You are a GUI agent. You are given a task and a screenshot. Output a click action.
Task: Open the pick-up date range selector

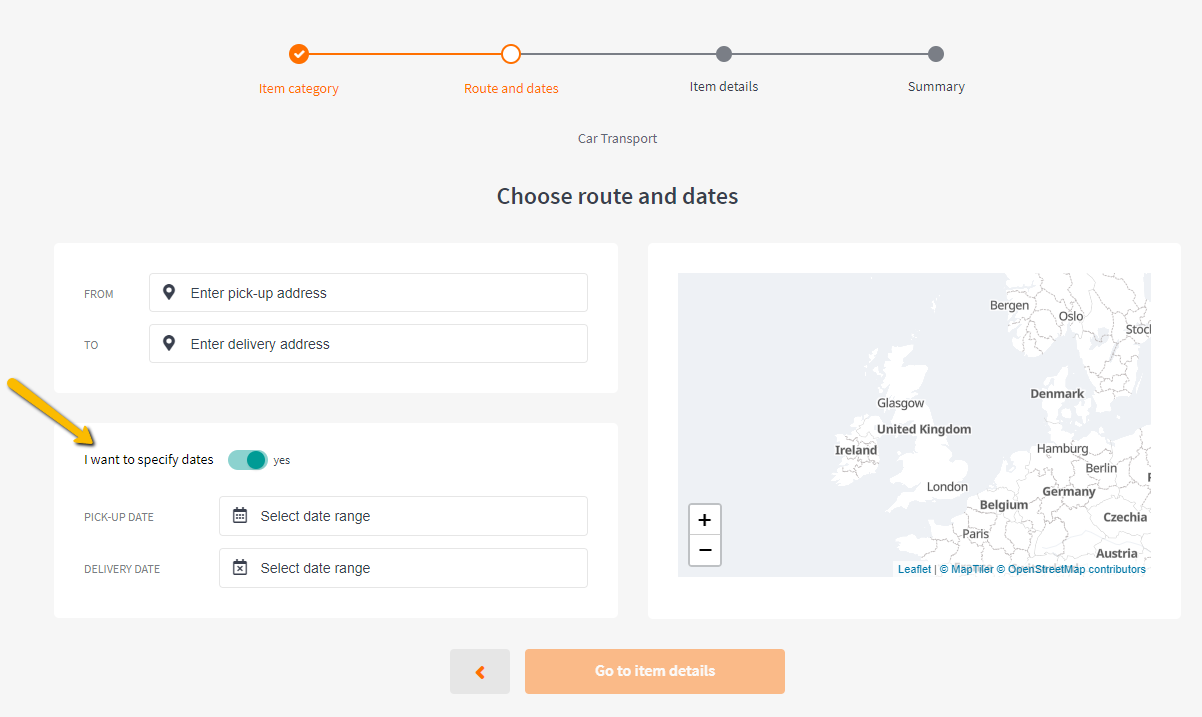tap(403, 516)
